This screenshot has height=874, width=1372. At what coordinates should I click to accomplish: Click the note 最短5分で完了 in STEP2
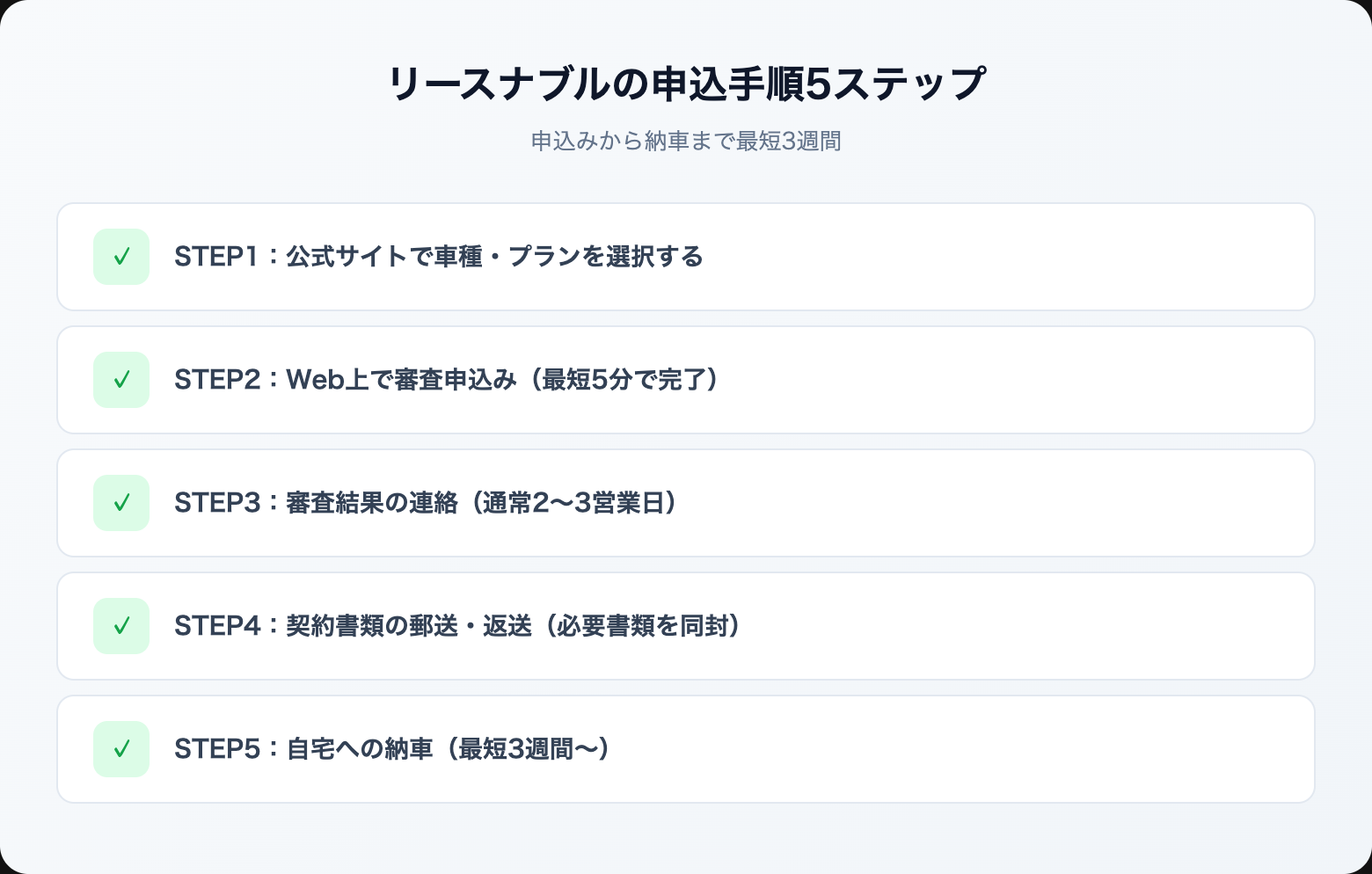pos(629,380)
